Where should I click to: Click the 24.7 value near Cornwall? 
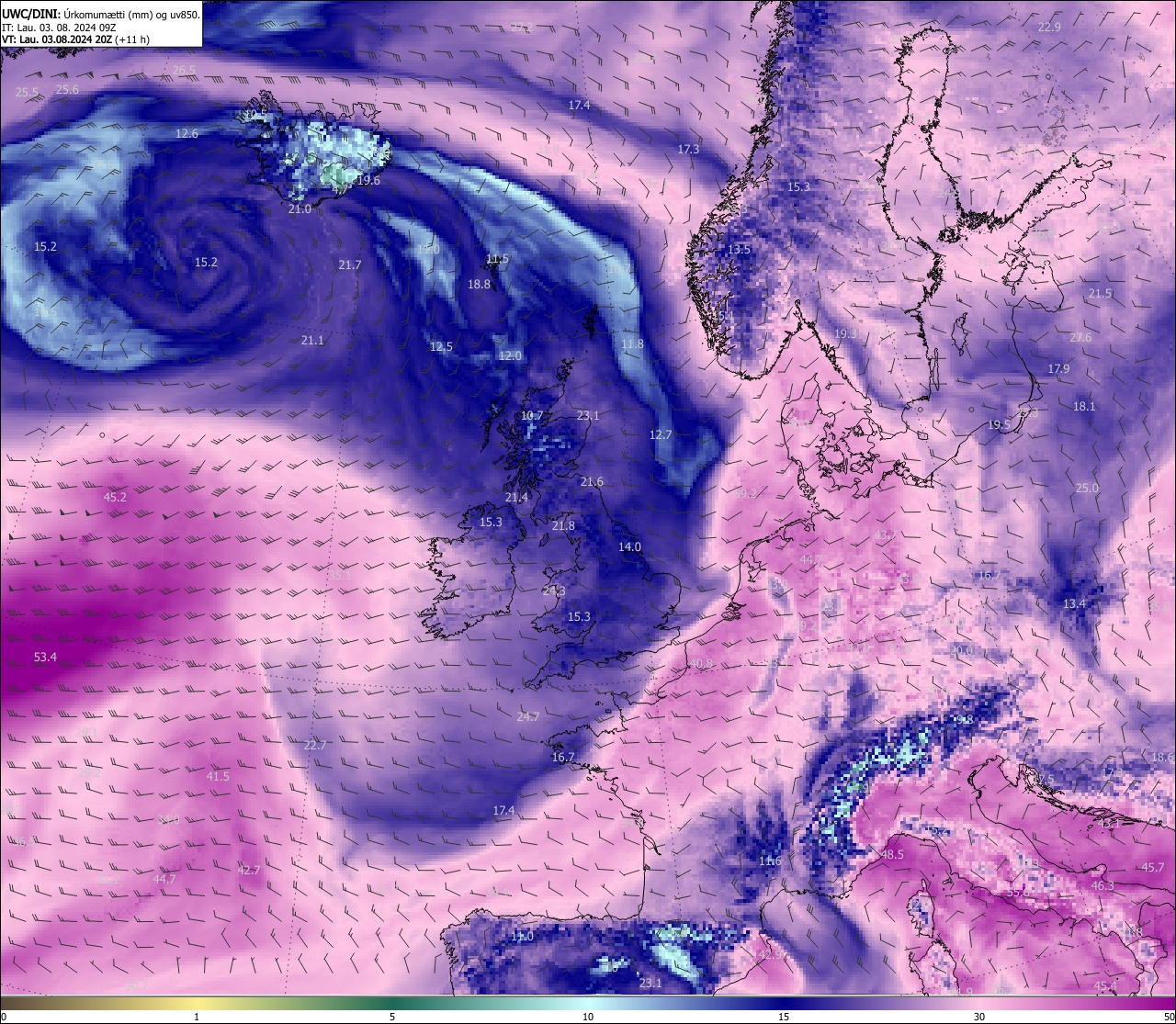[x=528, y=716]
